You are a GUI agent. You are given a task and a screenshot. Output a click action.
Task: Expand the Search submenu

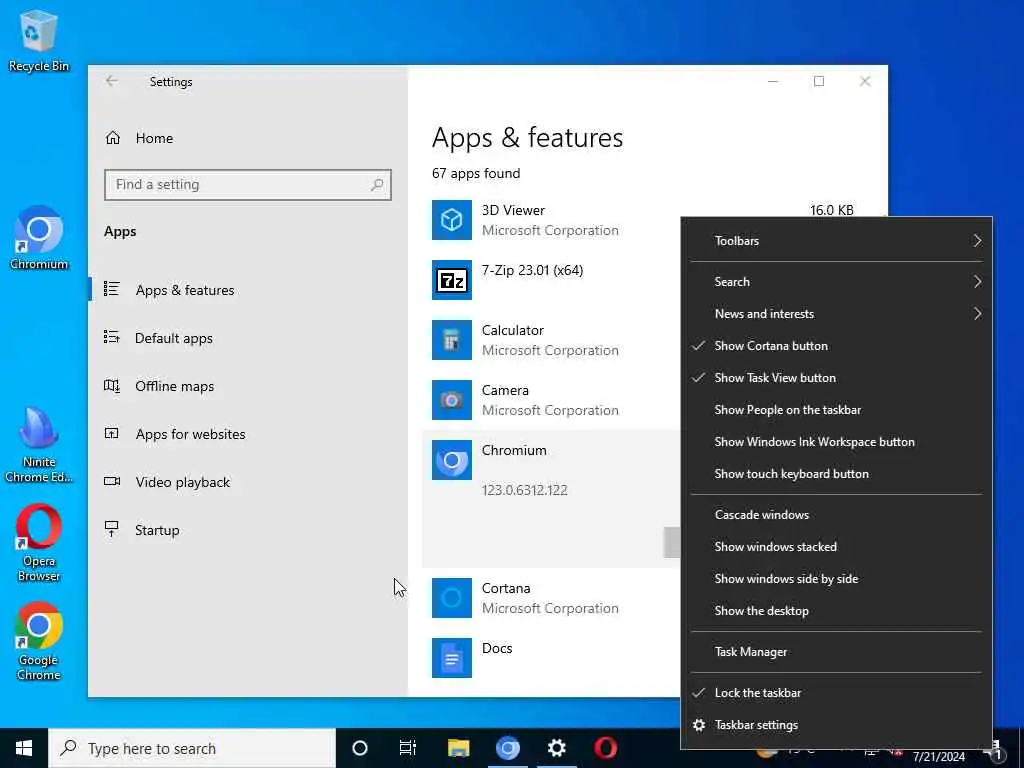coord(836,282)
